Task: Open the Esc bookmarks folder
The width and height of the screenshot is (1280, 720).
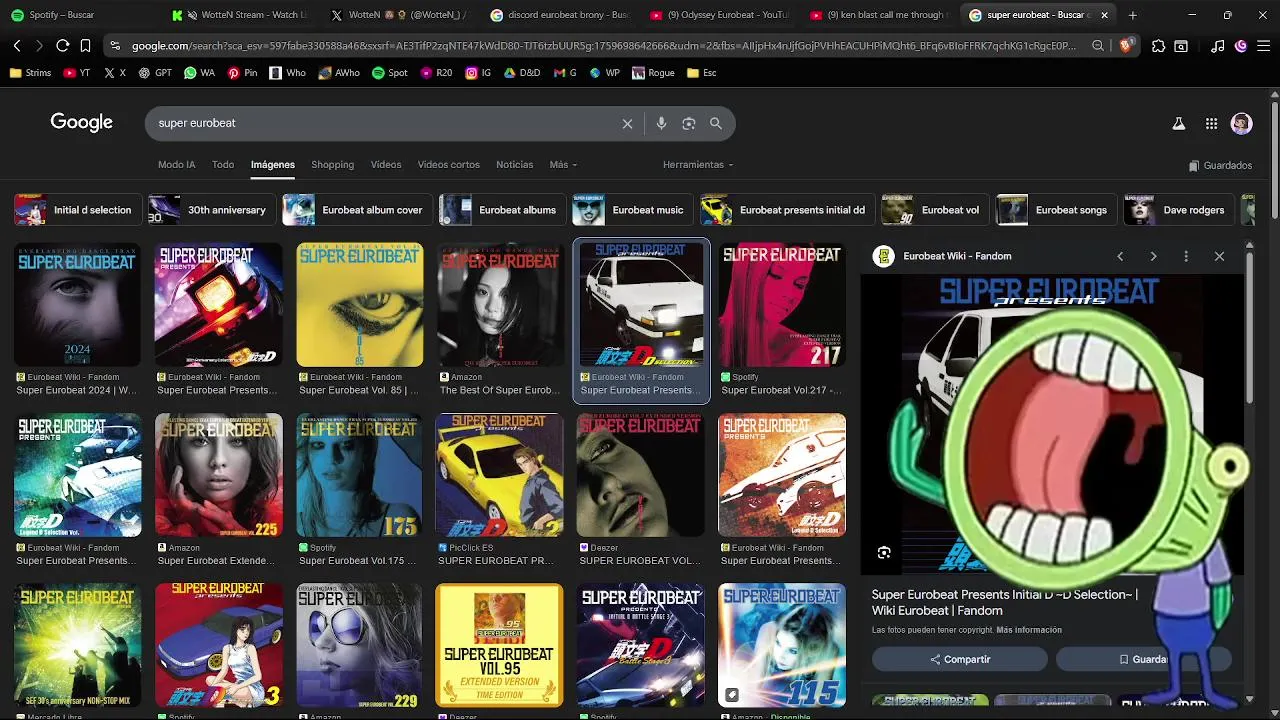Action: (x=703, y=73)
